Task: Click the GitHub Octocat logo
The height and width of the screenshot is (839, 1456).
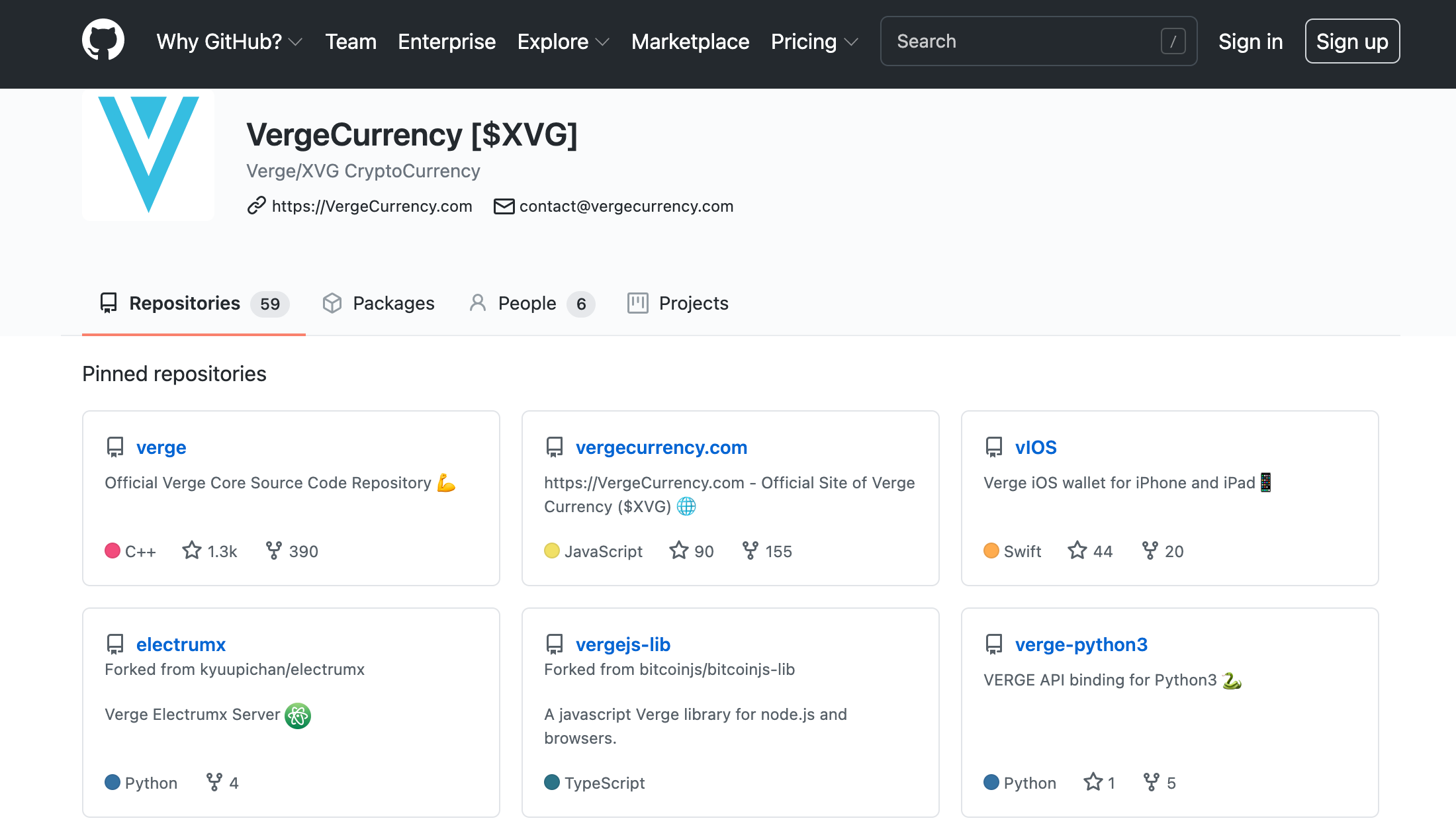Action: click(103, 40)
